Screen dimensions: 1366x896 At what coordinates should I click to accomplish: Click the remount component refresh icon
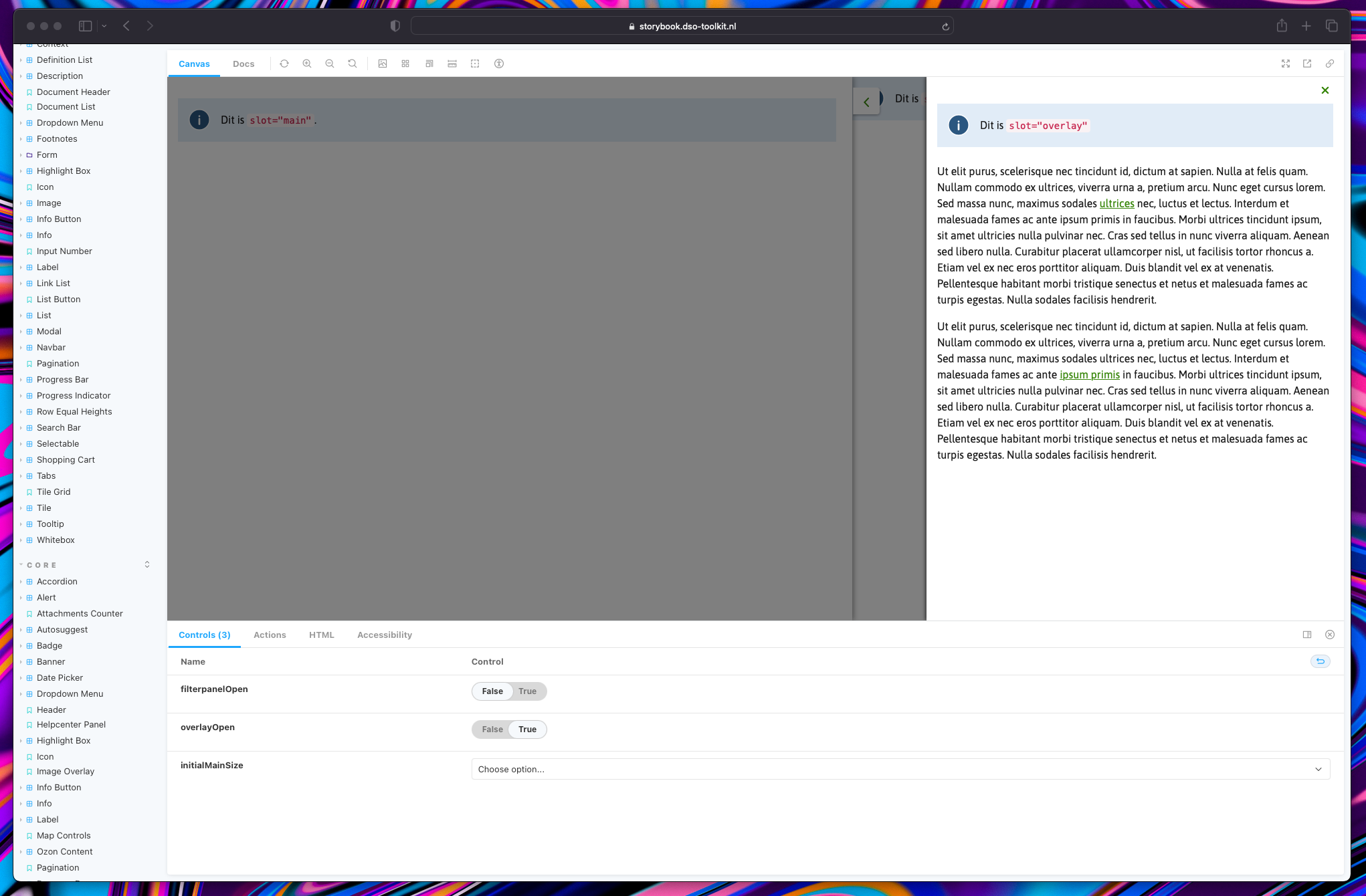click(x=284, y=64)
